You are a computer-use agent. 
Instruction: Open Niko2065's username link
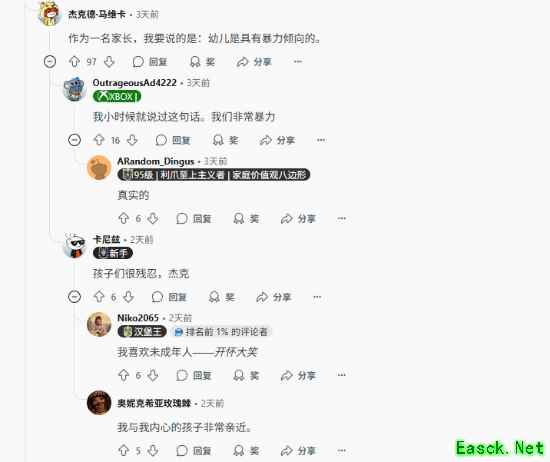pos(138,318)
